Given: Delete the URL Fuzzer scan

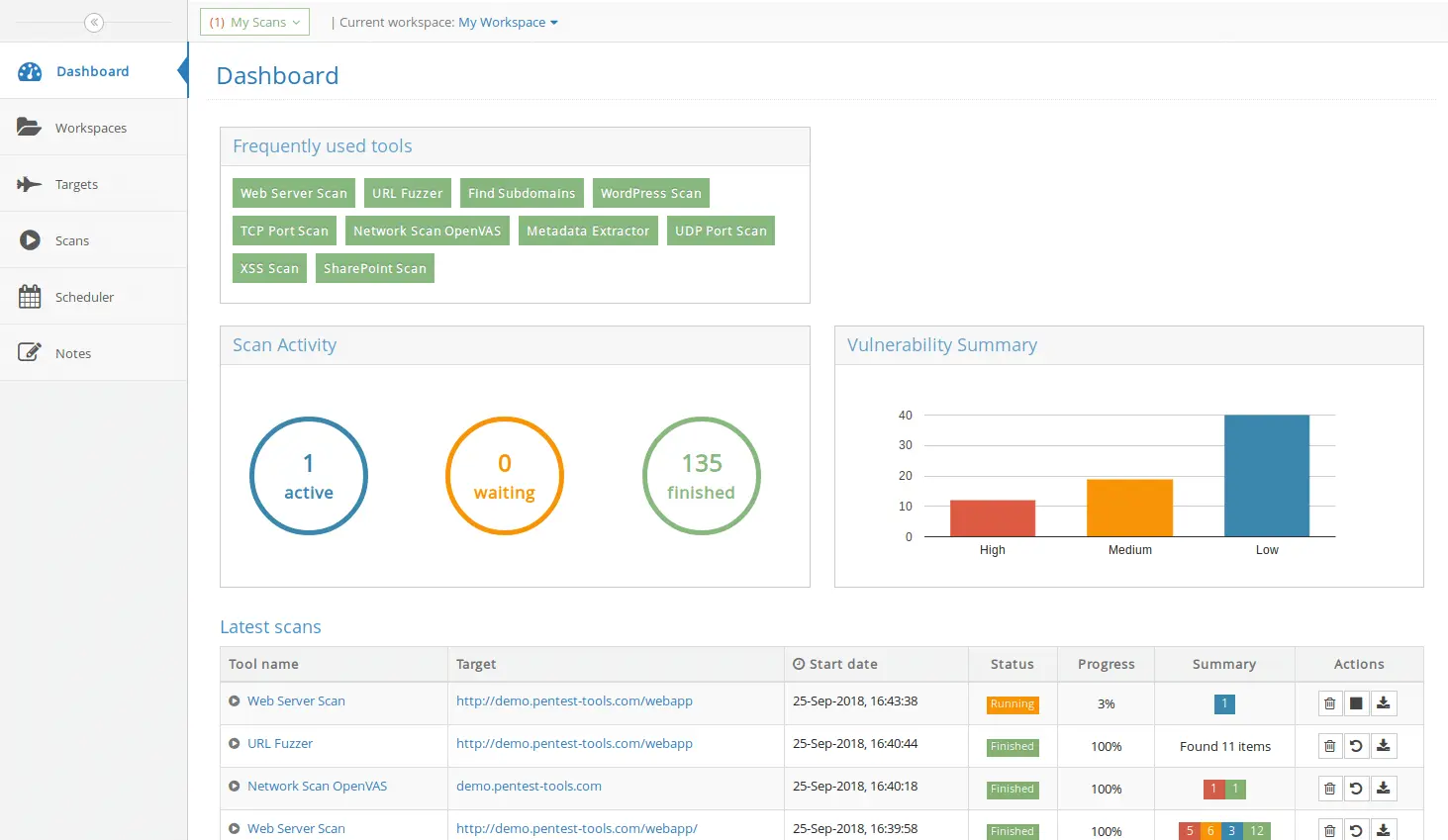Looking at the screenshot, I should [x=1329, y=745].
